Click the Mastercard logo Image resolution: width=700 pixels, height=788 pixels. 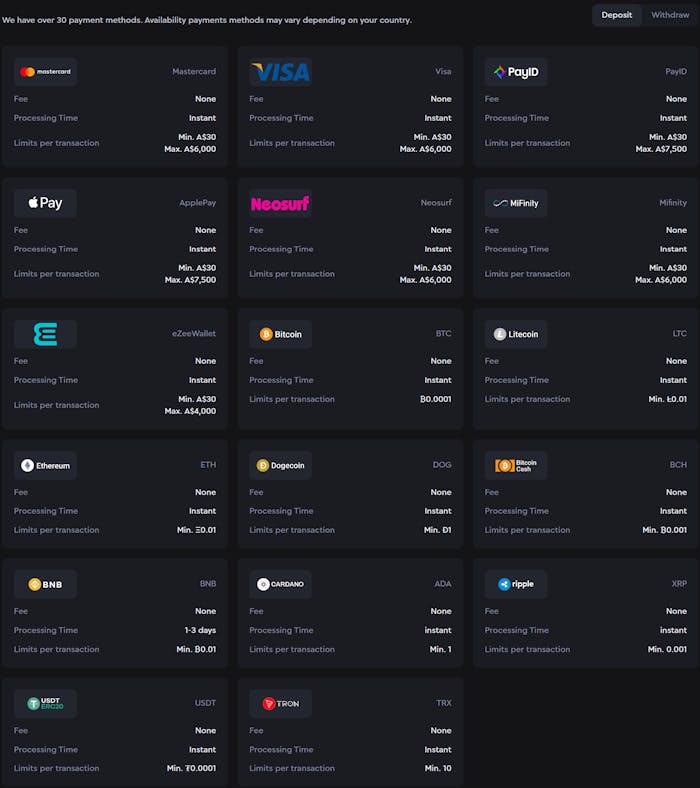(x=45, y=72)
